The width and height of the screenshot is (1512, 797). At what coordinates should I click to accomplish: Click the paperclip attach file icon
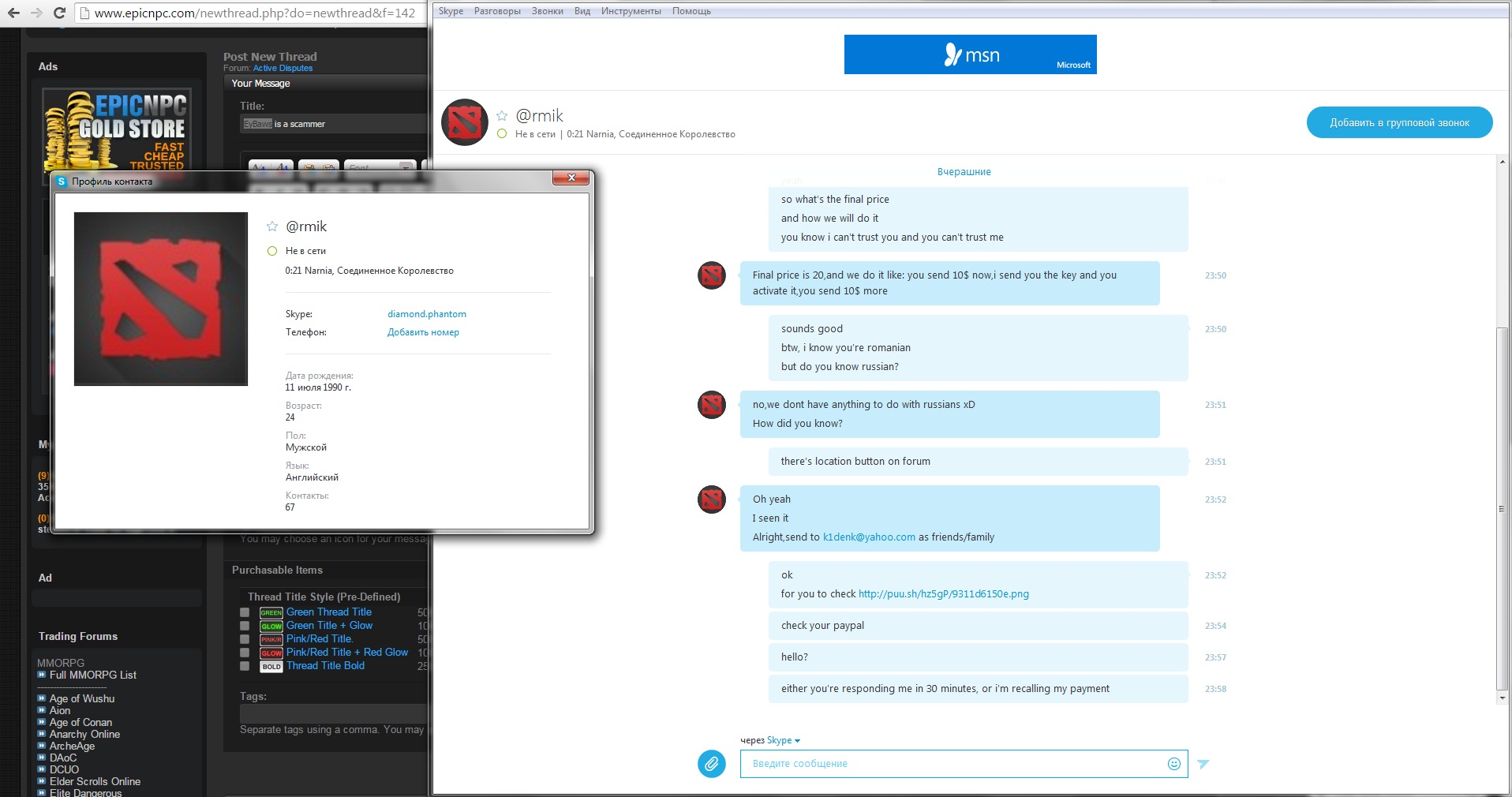tap(712, 764)
